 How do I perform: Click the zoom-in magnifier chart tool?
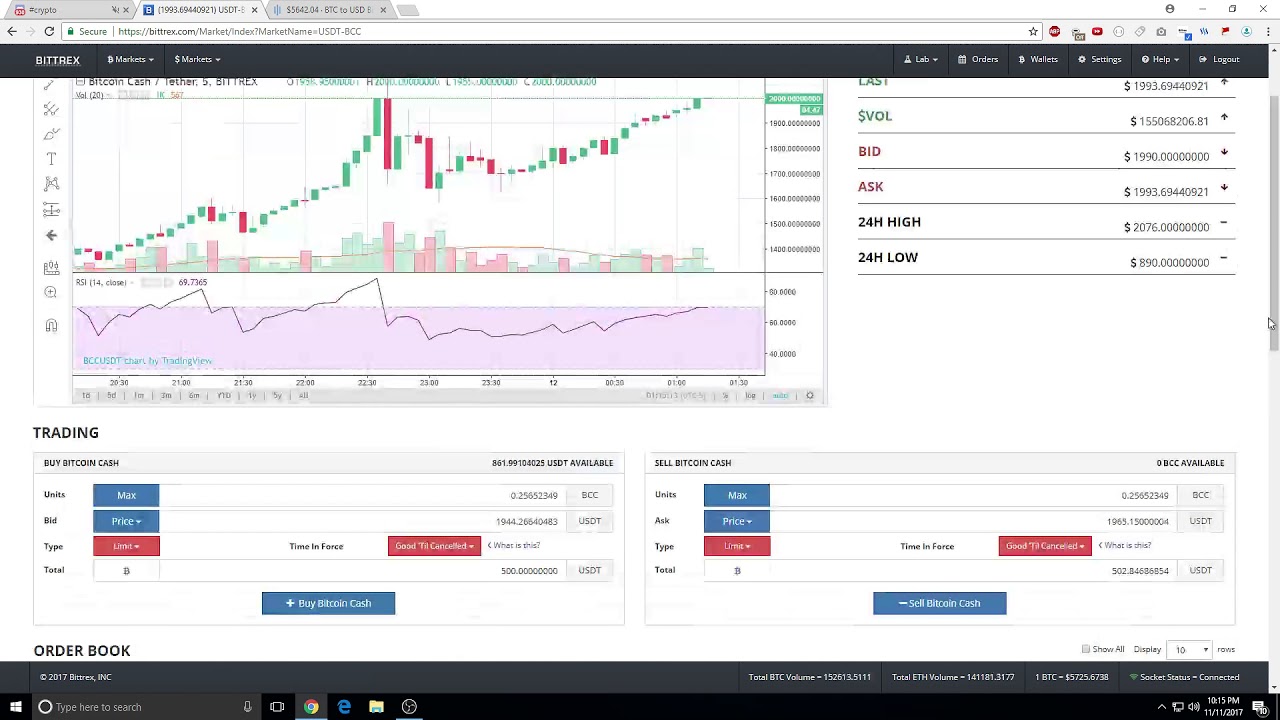click(51, 292)
